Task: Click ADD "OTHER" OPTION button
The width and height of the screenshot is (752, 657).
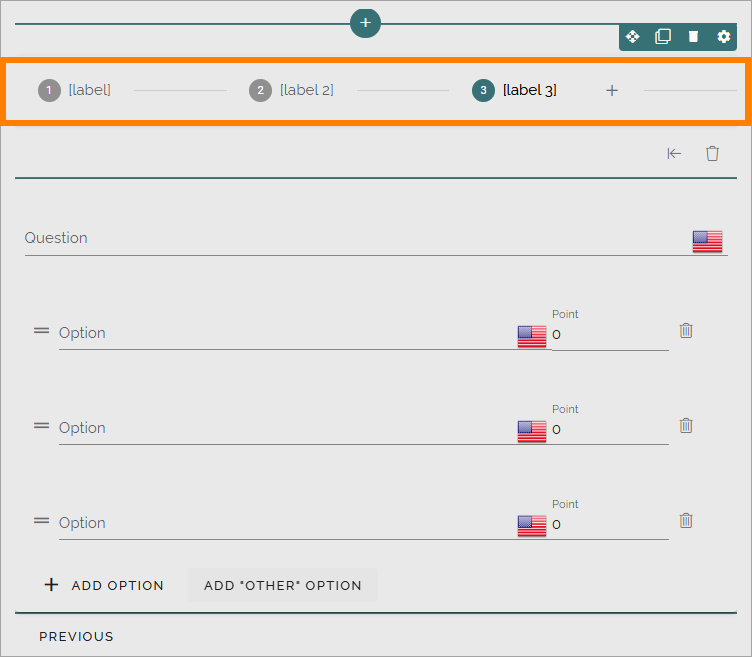Action: coord(283,585)
